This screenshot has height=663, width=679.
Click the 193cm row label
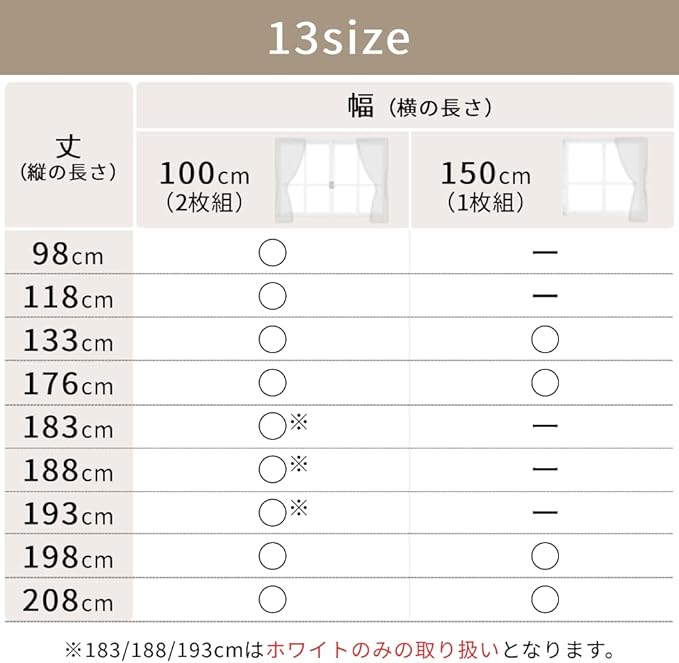(69, 513)
